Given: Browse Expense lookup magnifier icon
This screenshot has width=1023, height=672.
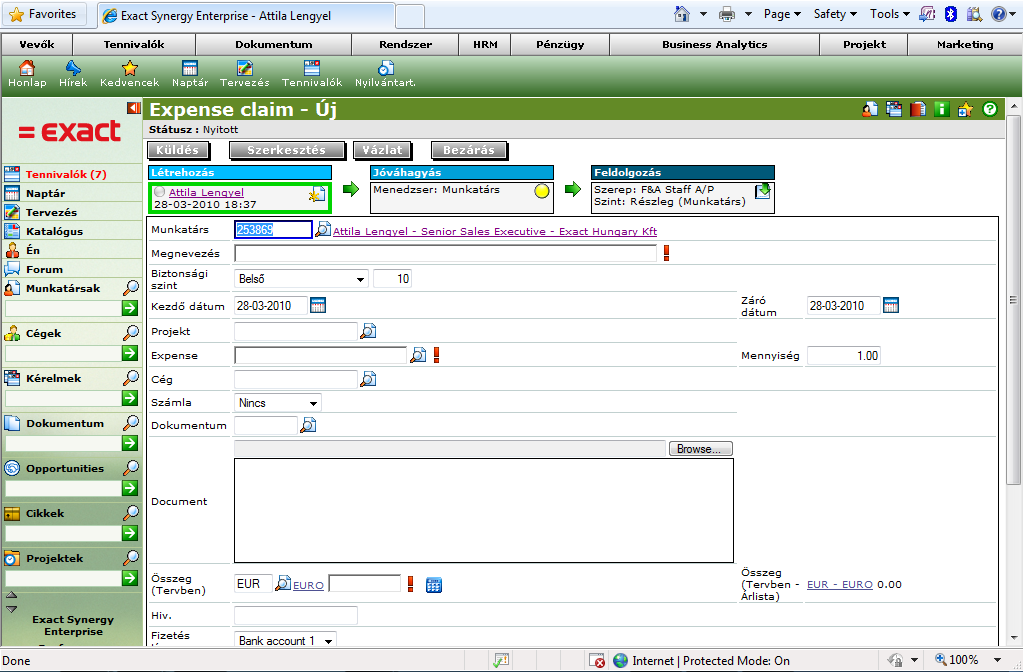Looking at the screenshot, I should click(x=418, y=355).
